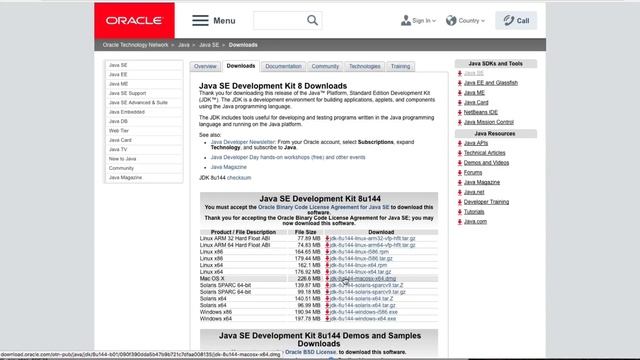Open the Technologies tab

pos(364,66)
